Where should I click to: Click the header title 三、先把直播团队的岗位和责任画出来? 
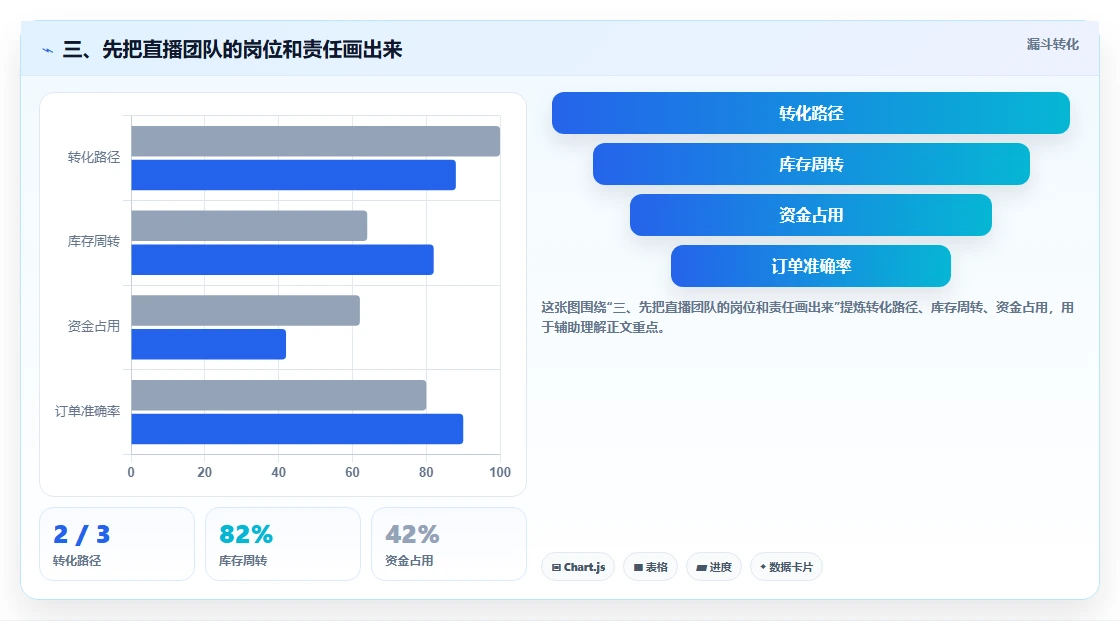(x=232, y=49)
